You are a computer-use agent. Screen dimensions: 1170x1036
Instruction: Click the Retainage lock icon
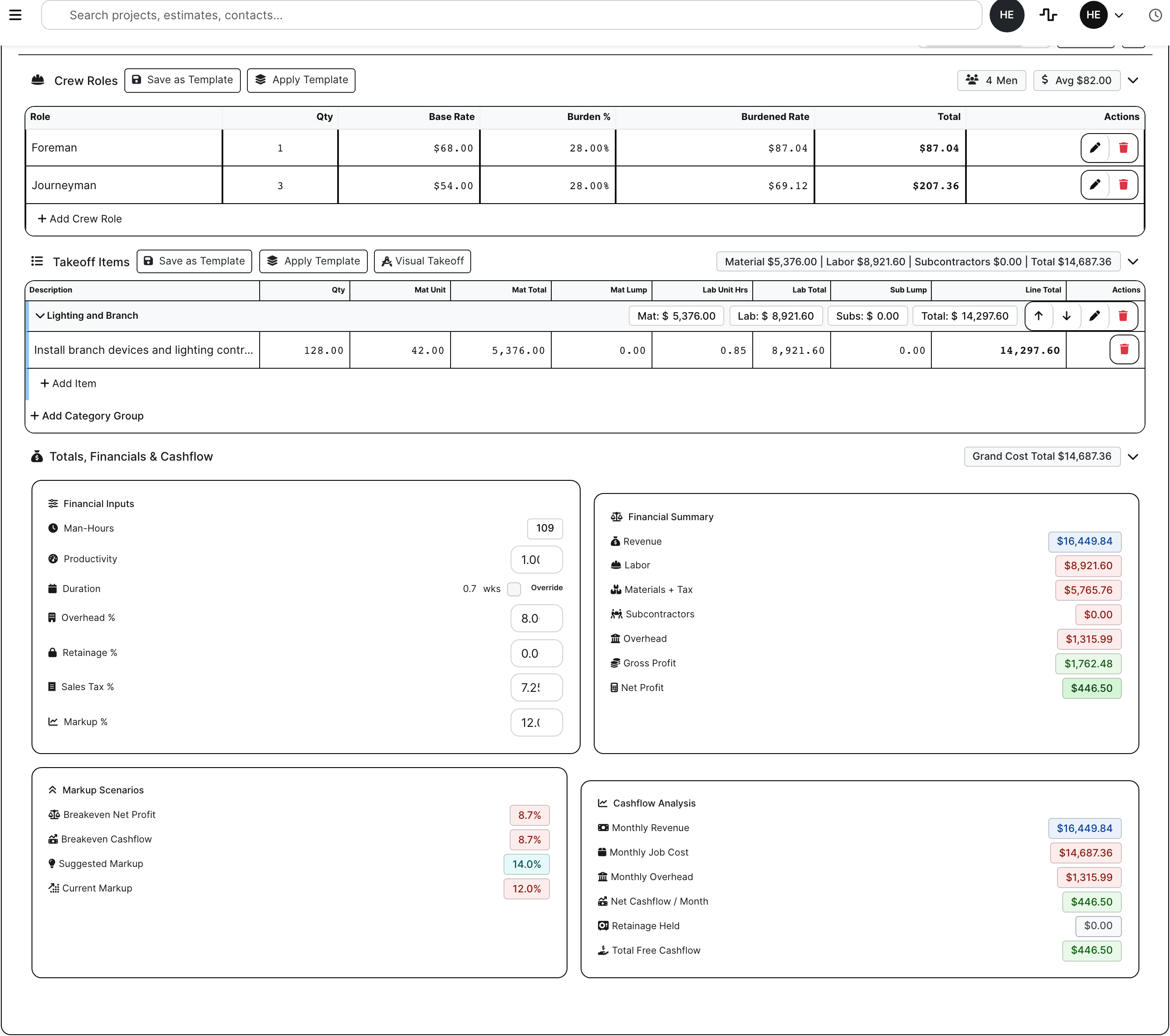[52, 652]
